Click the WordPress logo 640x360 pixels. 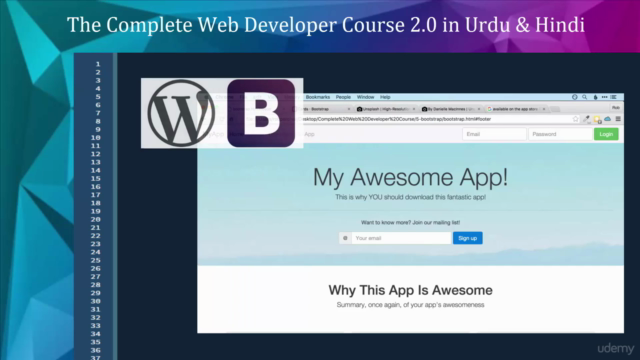click(x=181, y=113)
